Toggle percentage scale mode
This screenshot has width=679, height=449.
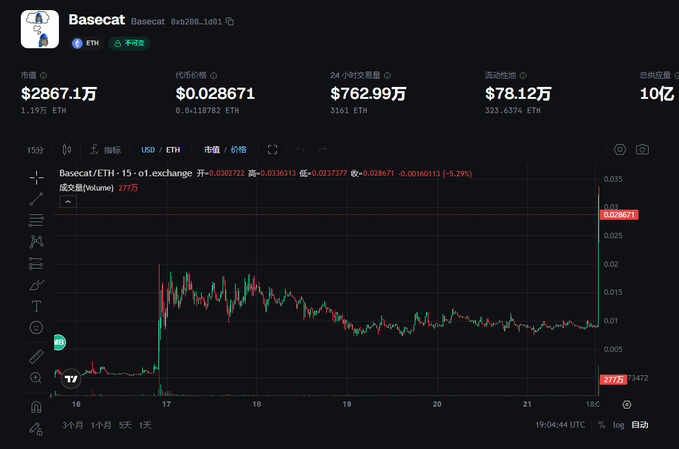point(601,425)
